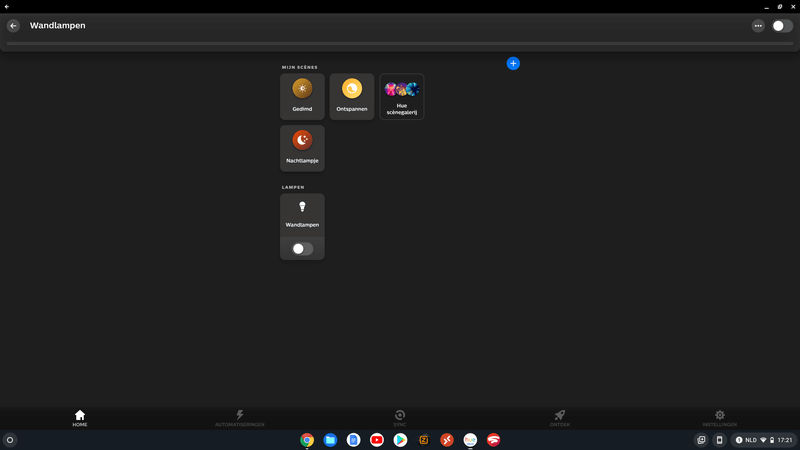Go to the Home tab
800x450 pixels.
80,418
